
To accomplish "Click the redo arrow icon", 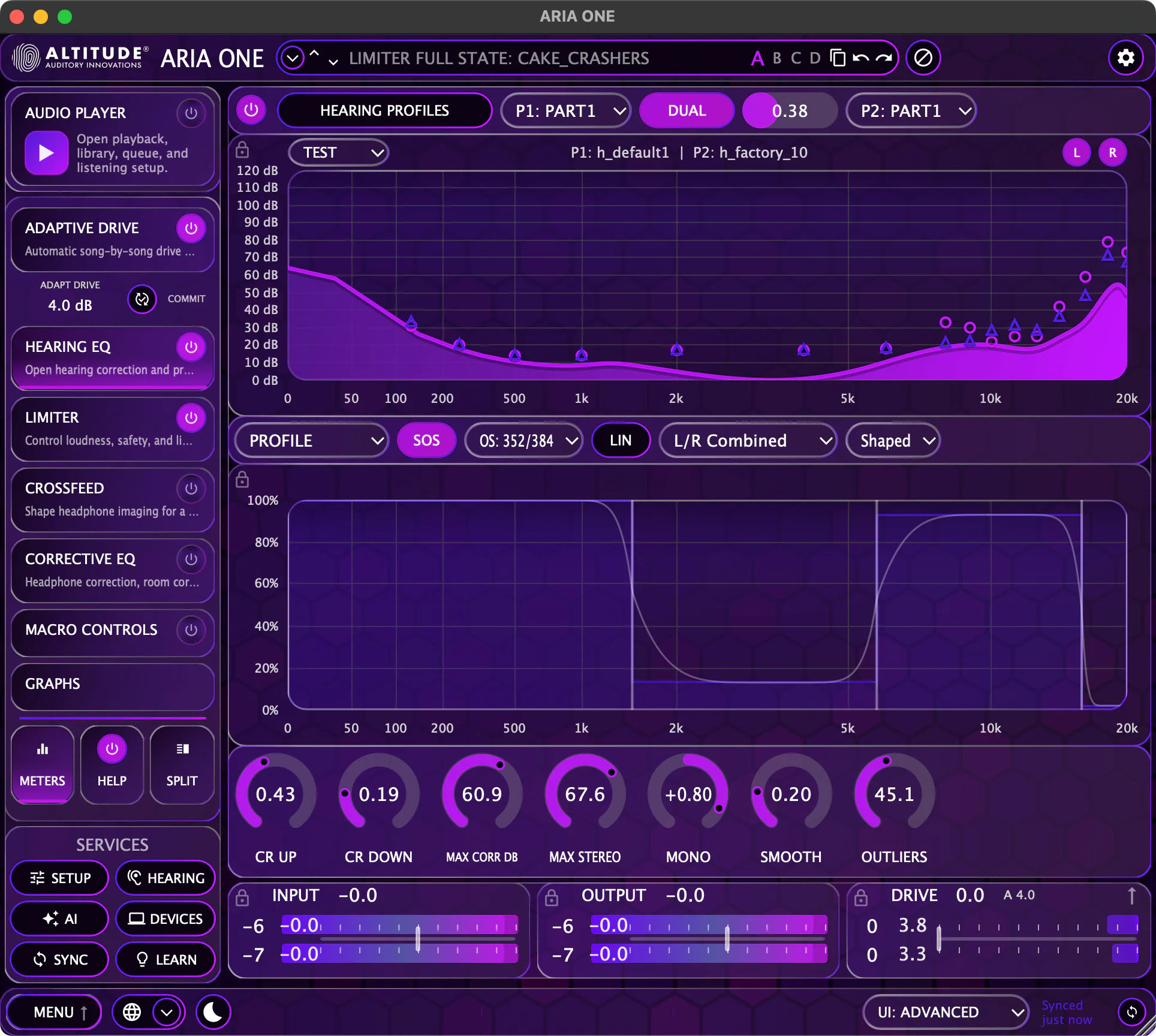I will pos(883,58).
